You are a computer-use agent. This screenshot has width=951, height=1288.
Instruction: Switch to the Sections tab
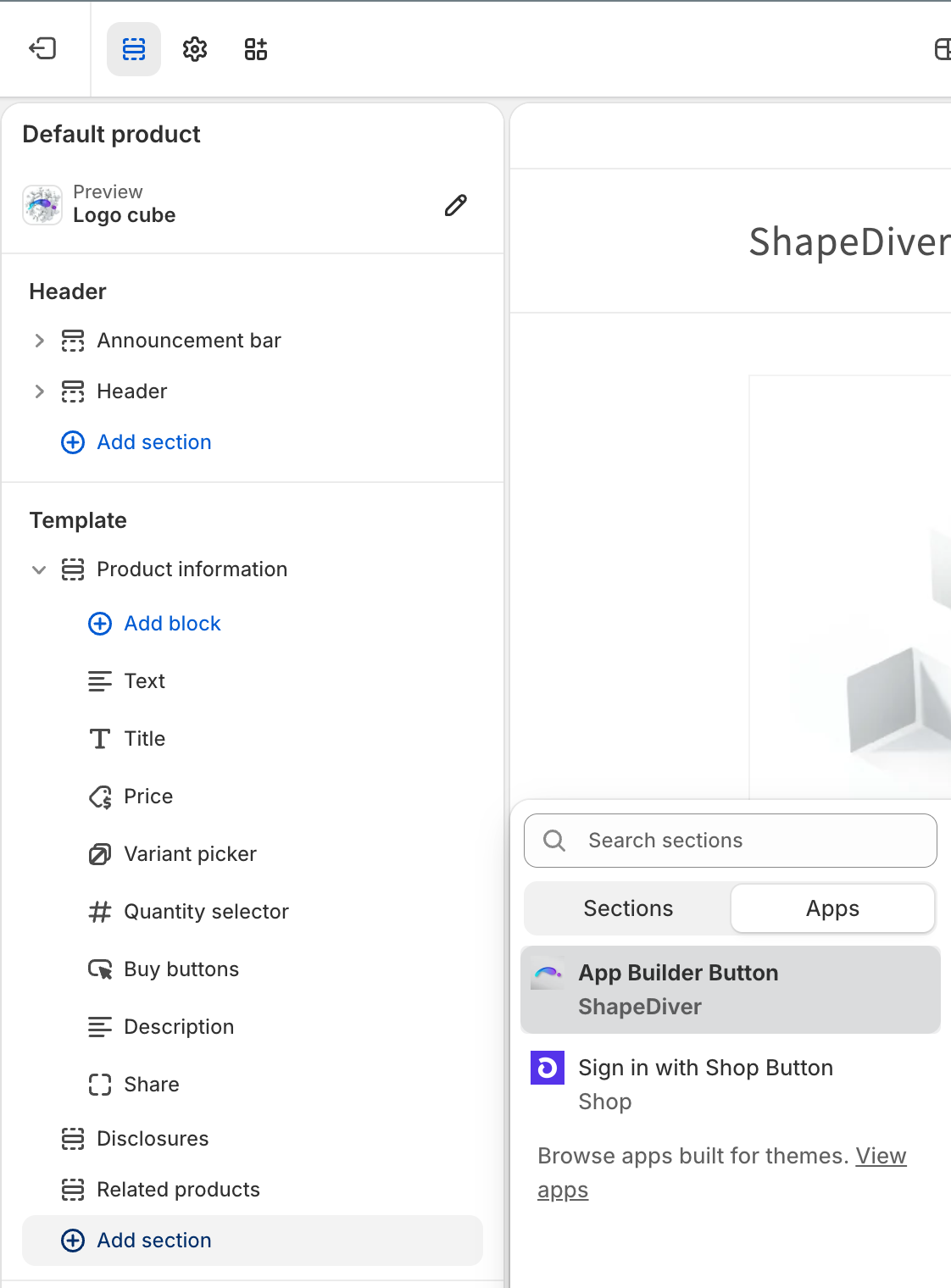(x=628, y=908)
